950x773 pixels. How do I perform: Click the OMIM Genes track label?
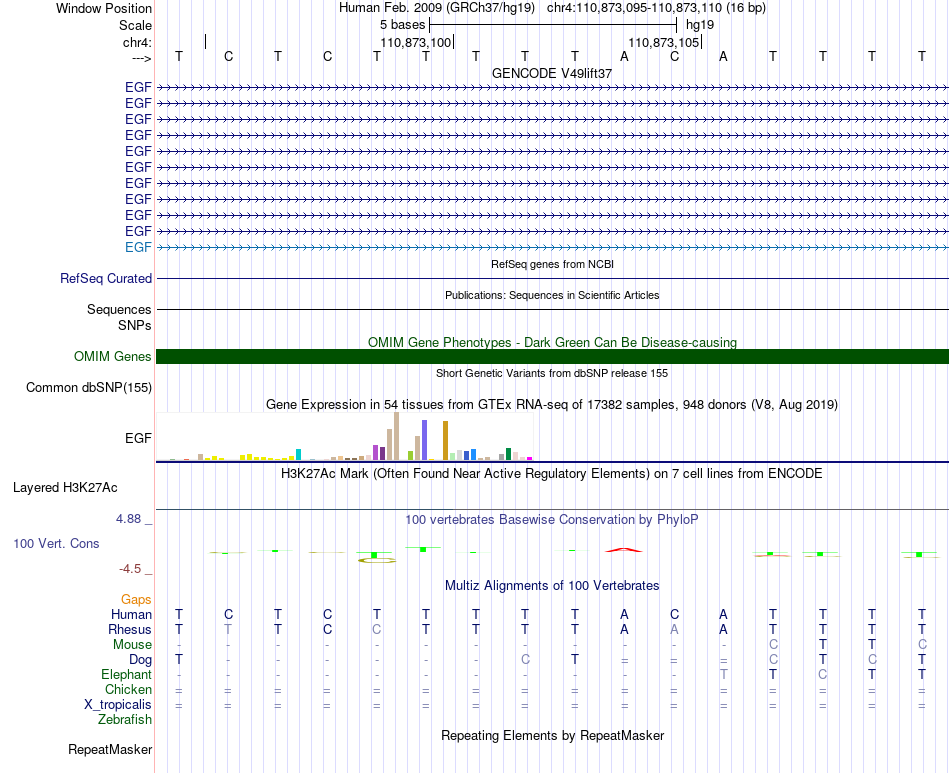pyautogui.click(x=113, y=356)
